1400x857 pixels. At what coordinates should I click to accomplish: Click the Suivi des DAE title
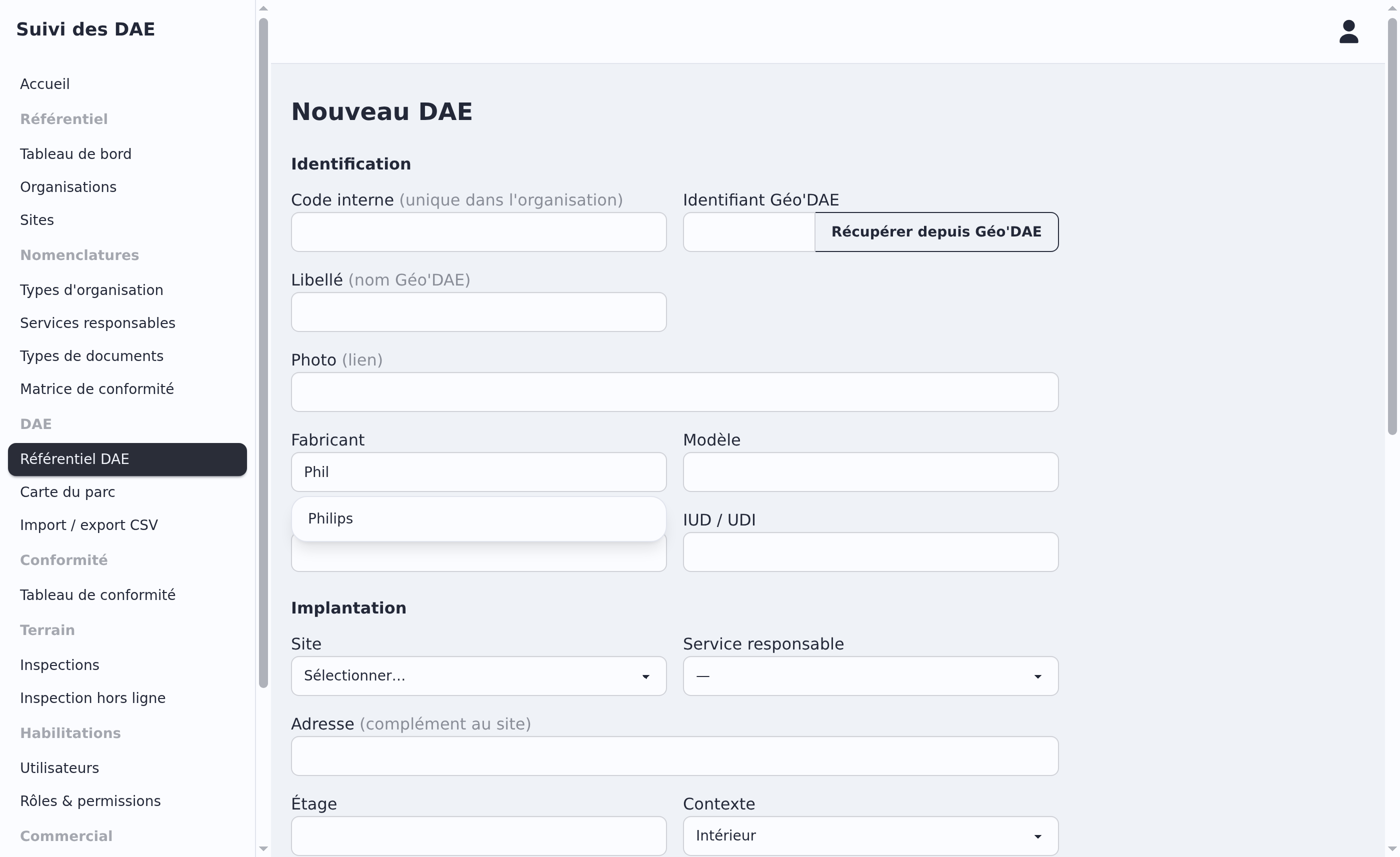(86, 29)
